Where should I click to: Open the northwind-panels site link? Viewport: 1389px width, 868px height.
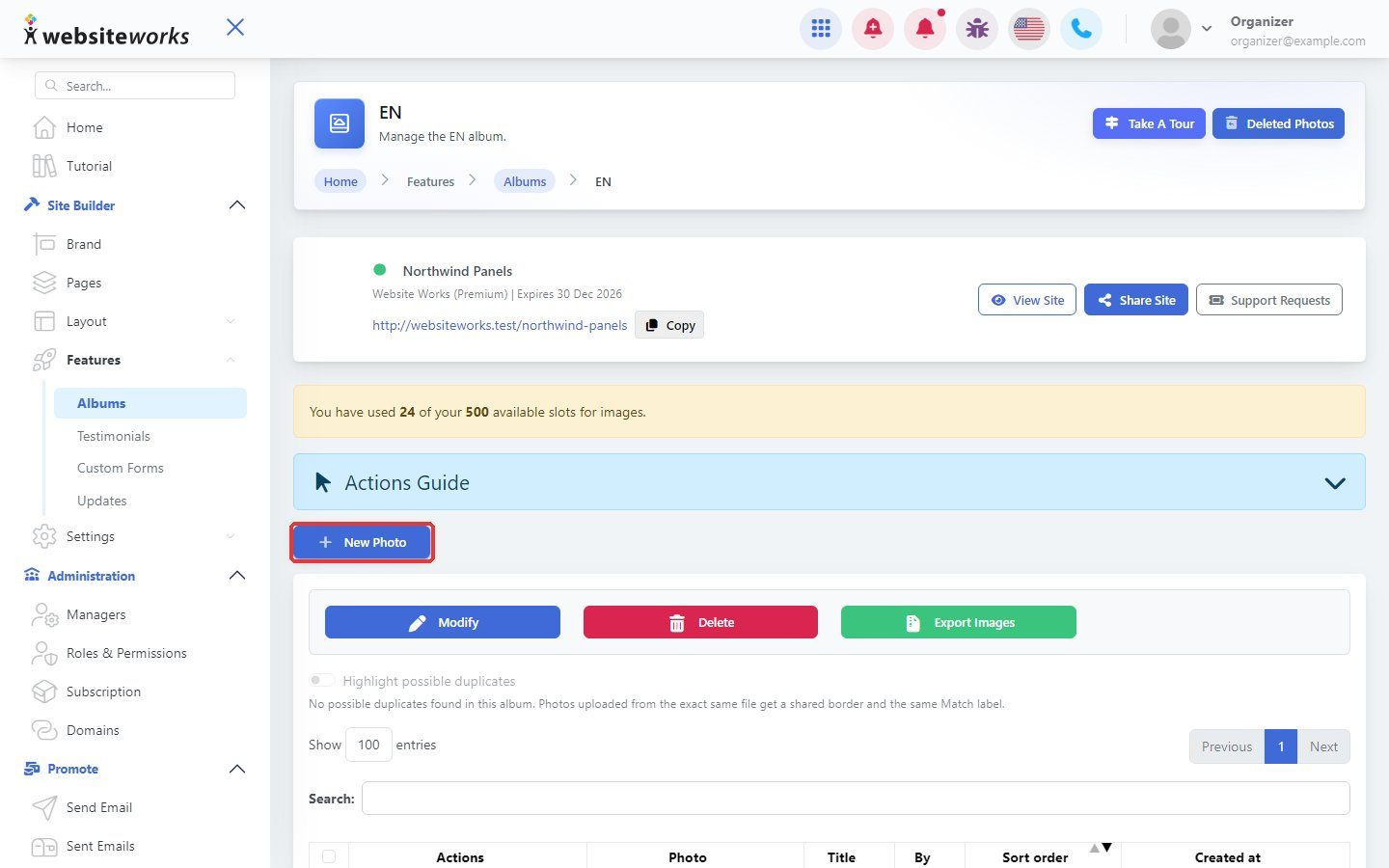pos(500,325)
